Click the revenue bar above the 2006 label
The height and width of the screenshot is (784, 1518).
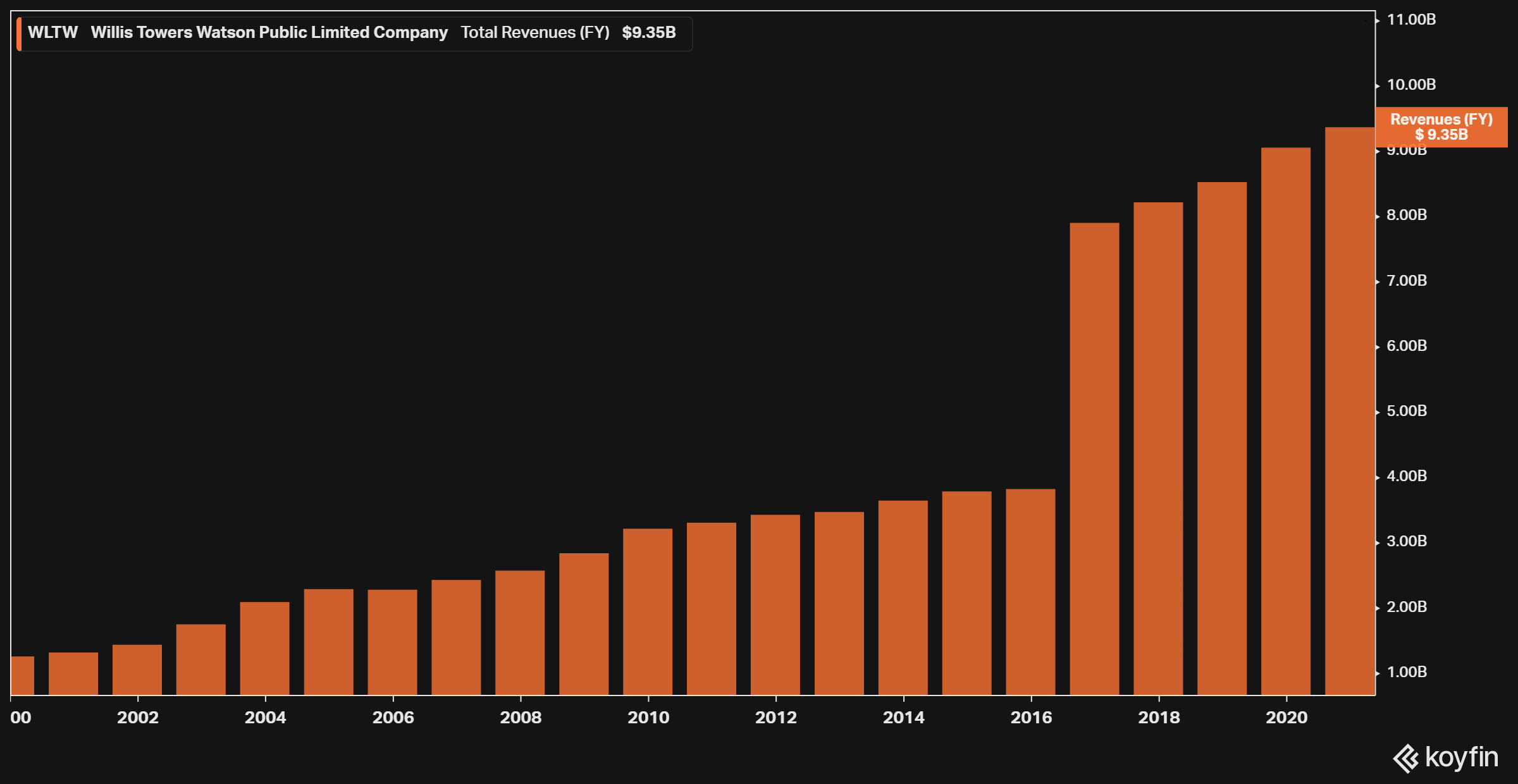pyautogui.click(x=392, y=642)
